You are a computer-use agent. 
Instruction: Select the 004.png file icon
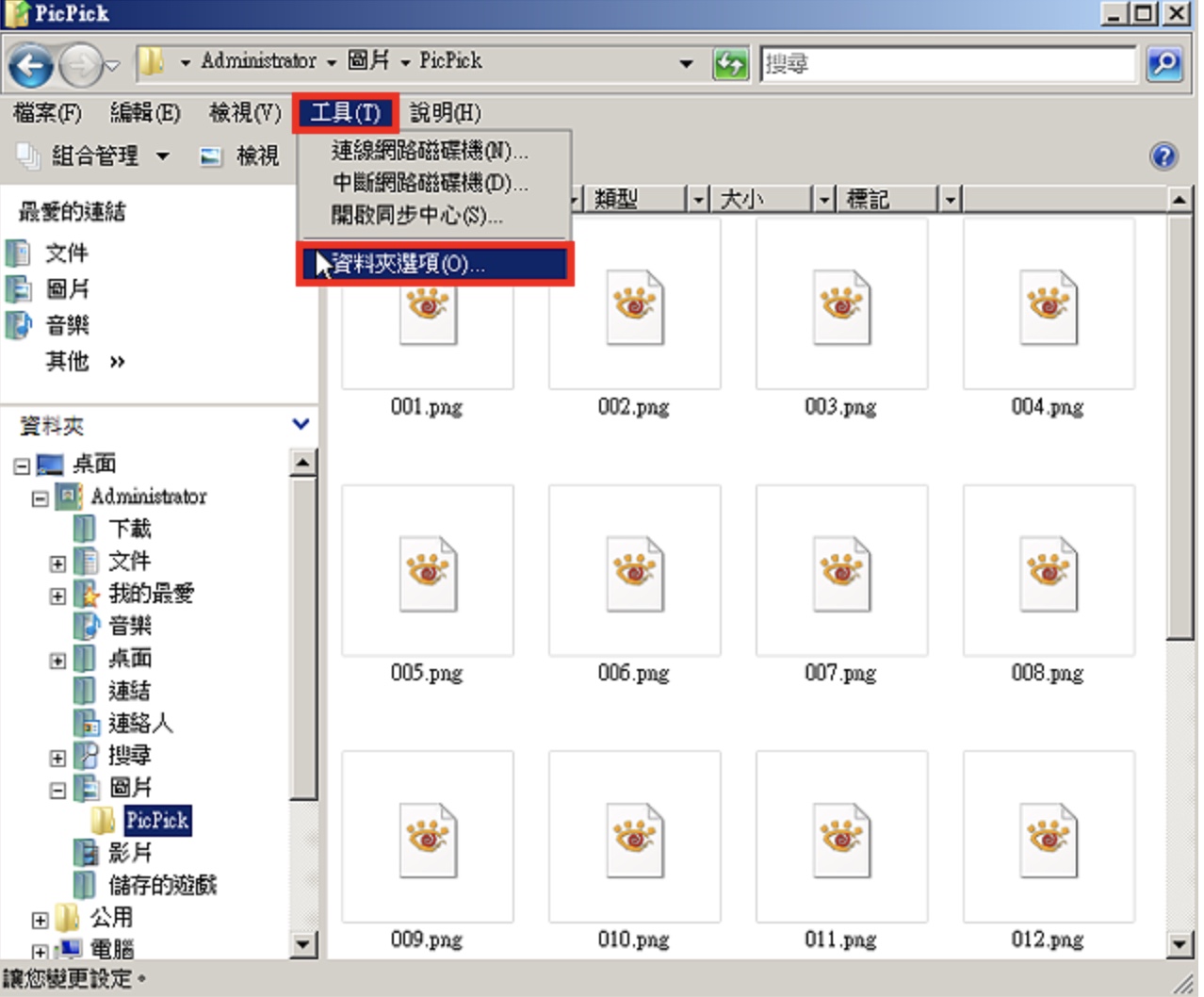(x=1049, y=306)
